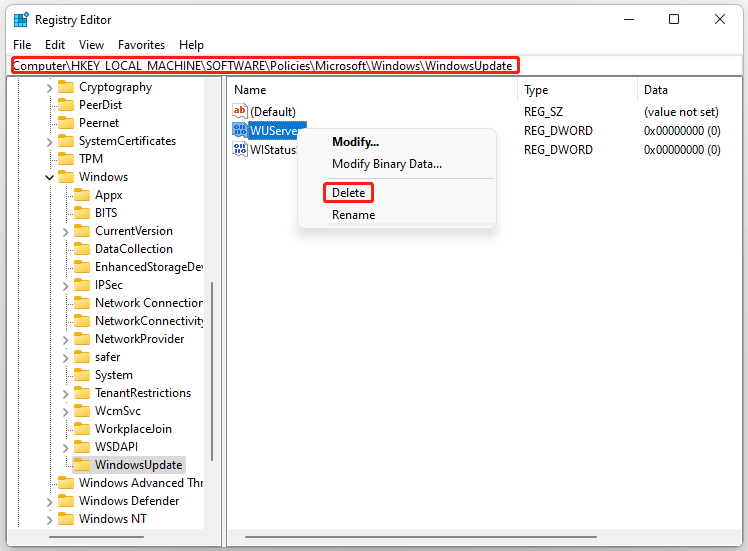Expand the IPSec key

tap(66, 286)
